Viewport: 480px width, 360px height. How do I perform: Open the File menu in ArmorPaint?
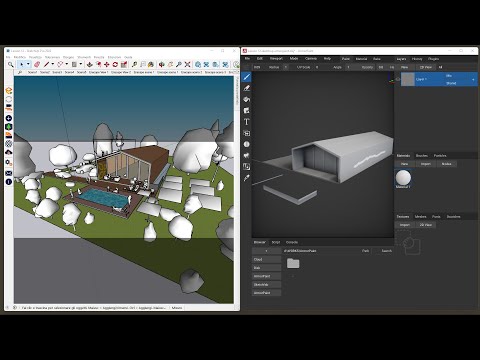[247, 58]
